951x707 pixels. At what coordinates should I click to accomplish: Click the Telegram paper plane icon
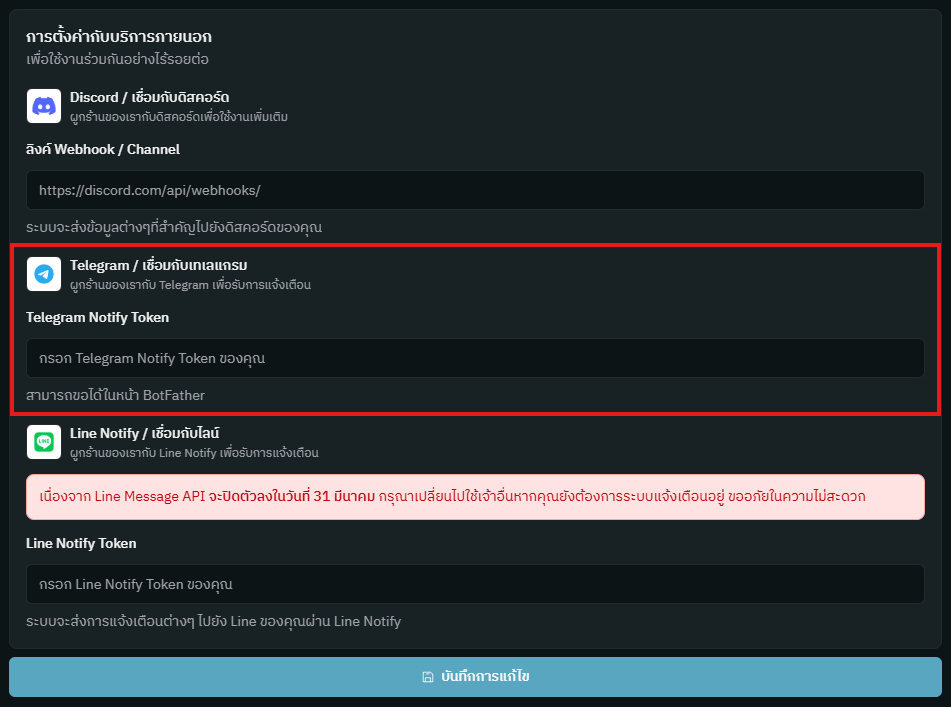pyautogui.click(x=44, y=274)
